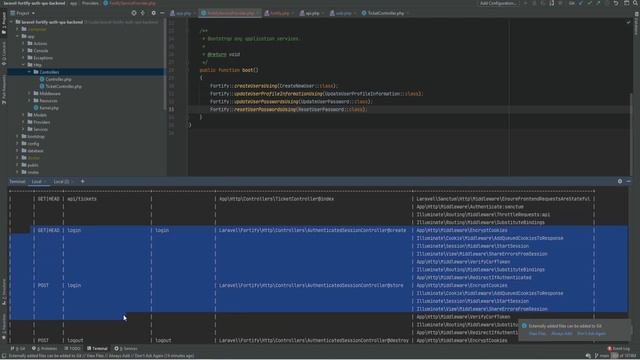Select the public folder in tree

click(x=33, y=165)
